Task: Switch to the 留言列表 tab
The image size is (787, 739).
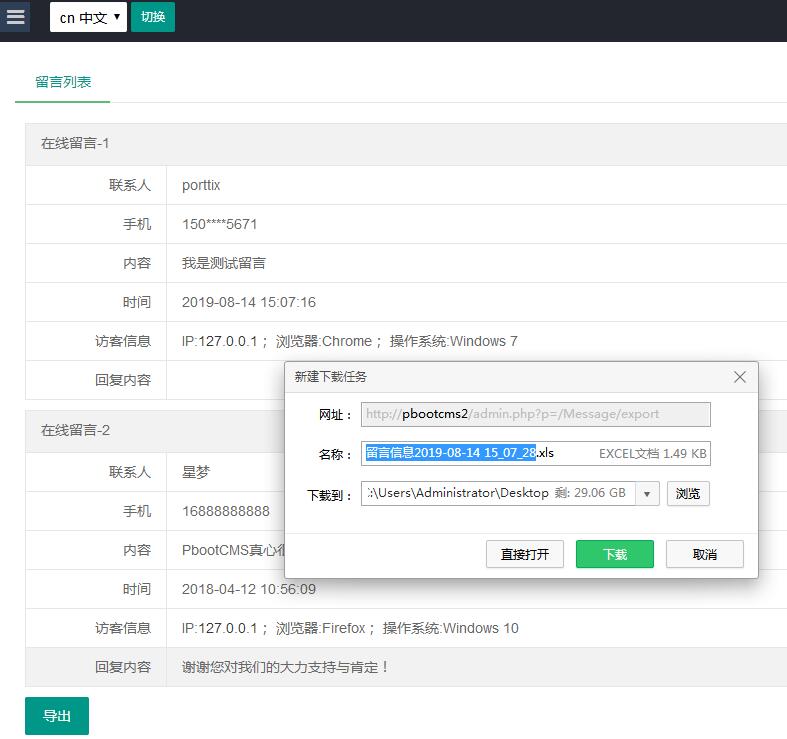Action: click(63, 82)
